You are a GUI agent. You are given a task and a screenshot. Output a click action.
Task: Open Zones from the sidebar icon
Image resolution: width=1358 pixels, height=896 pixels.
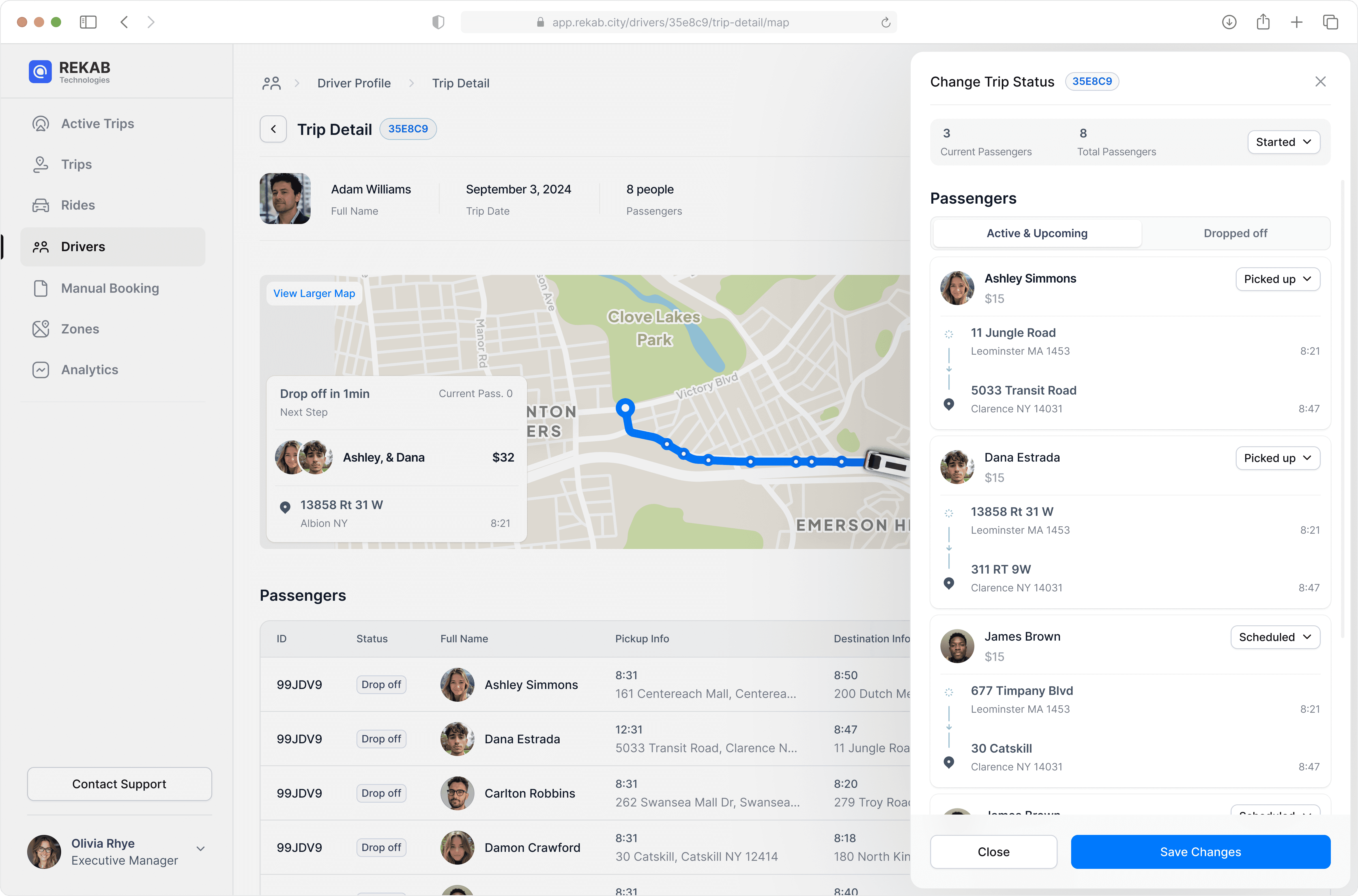40,329
